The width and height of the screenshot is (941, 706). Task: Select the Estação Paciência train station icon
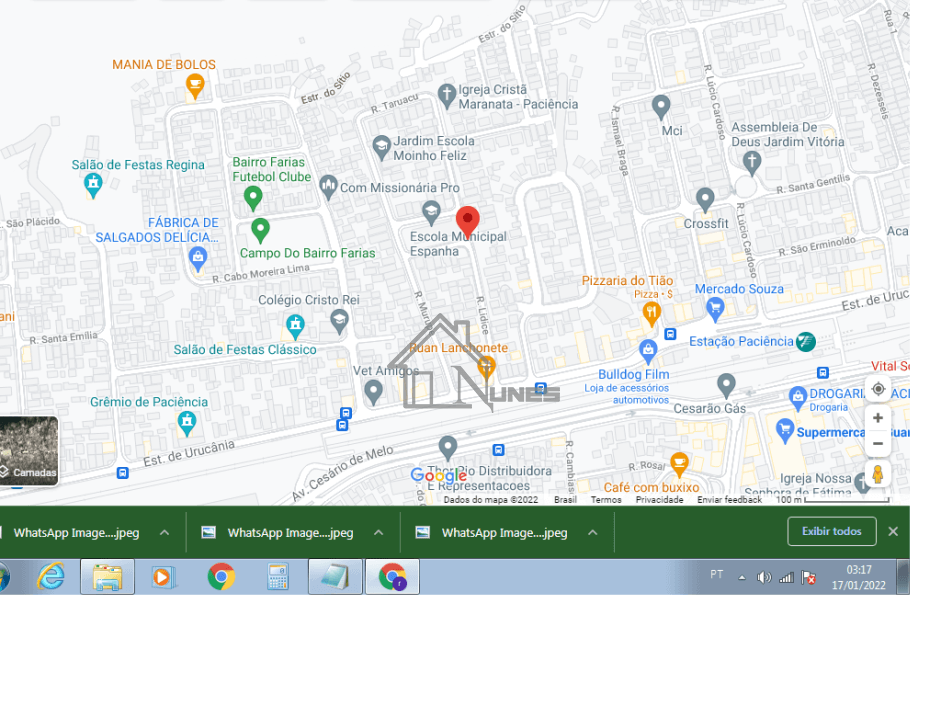(805, 342)
